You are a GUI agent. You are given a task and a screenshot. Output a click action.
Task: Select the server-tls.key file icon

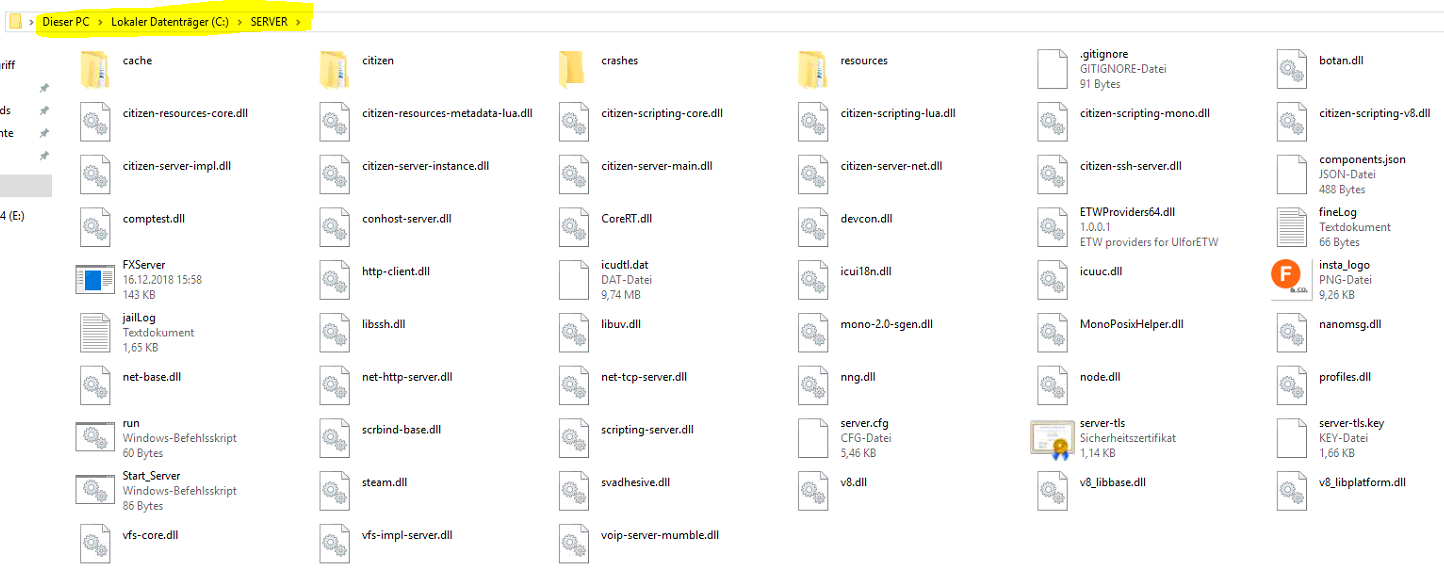[x=1292, y=438]
